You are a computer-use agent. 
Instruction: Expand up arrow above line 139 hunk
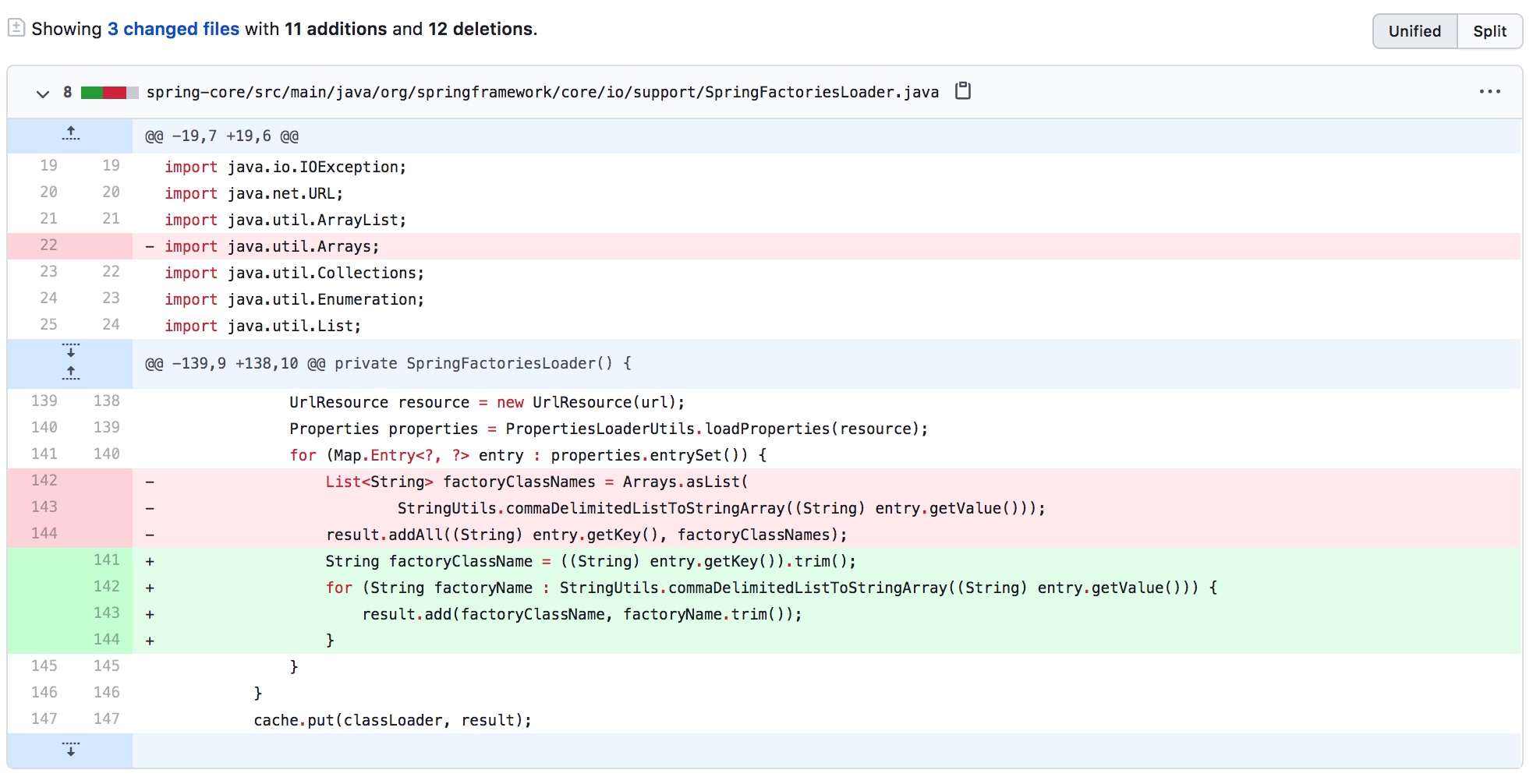coord(70,373)
